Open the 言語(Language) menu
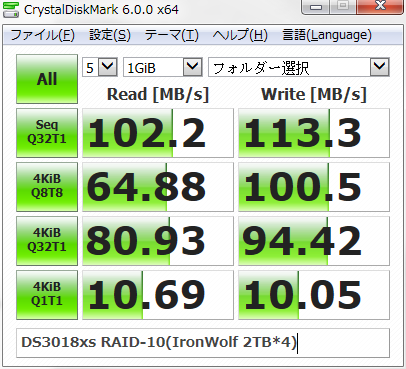 [x=327, y=35]
